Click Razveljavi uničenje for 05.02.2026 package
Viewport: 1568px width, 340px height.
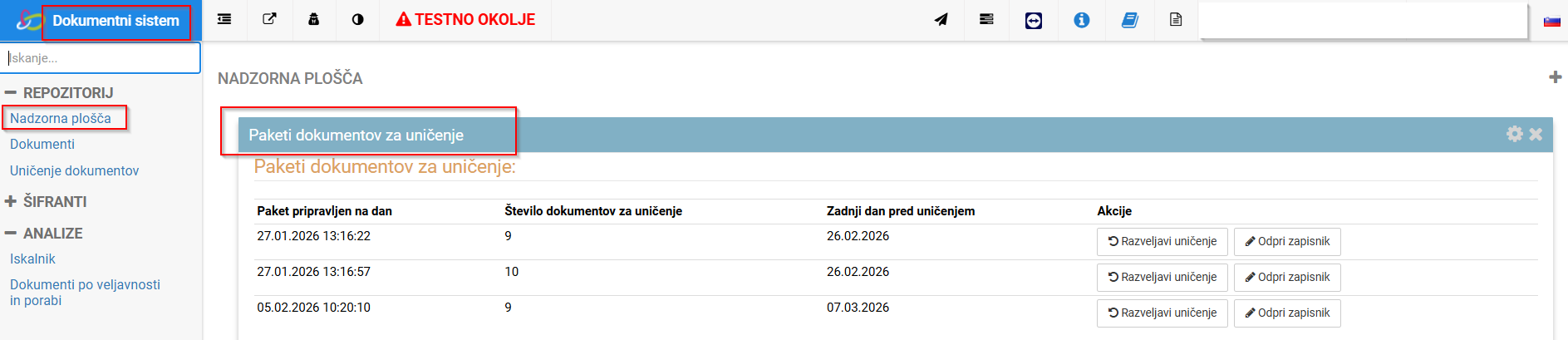(1162, 313)
